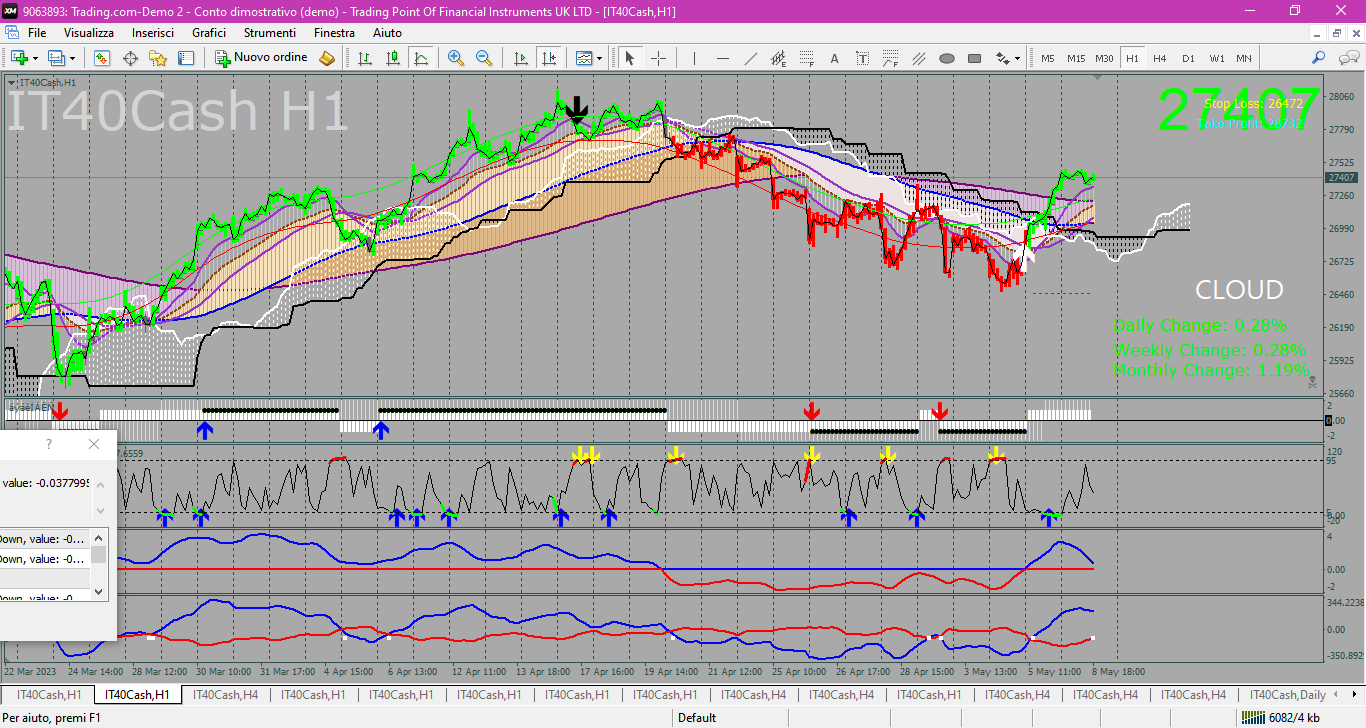
Task: Restore the inner chart window
Action: [x=1336, y=33]
